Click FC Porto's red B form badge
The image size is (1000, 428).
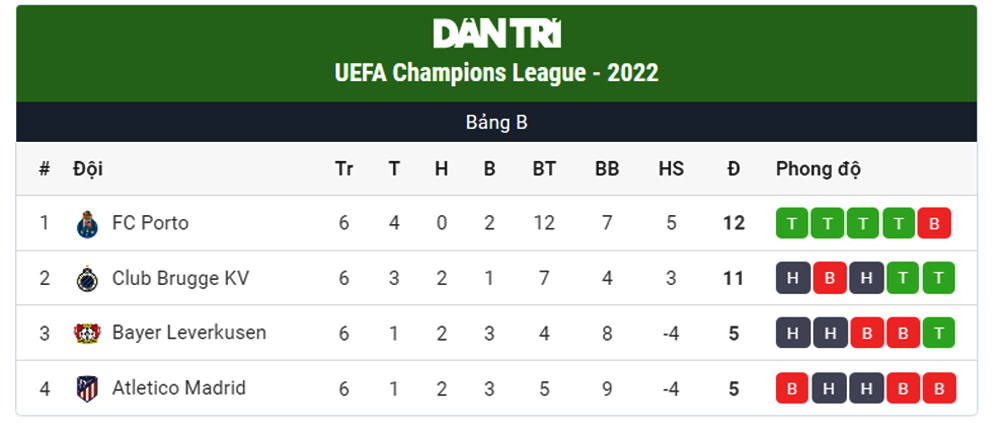coord(934,223)
